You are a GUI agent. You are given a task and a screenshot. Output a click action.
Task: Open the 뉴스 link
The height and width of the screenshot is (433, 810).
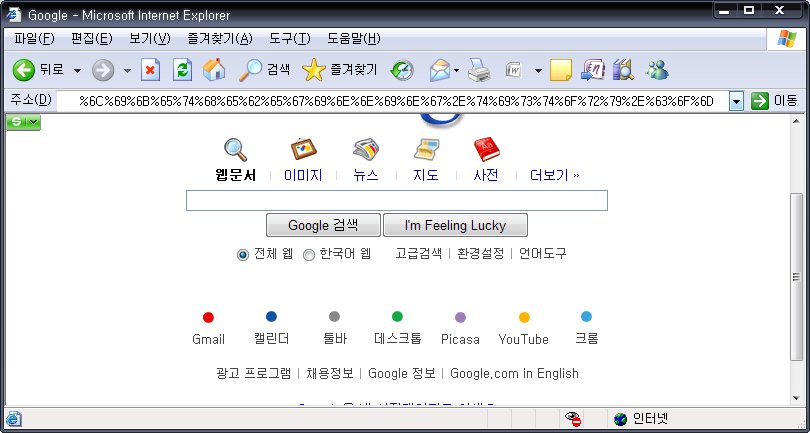366,175
